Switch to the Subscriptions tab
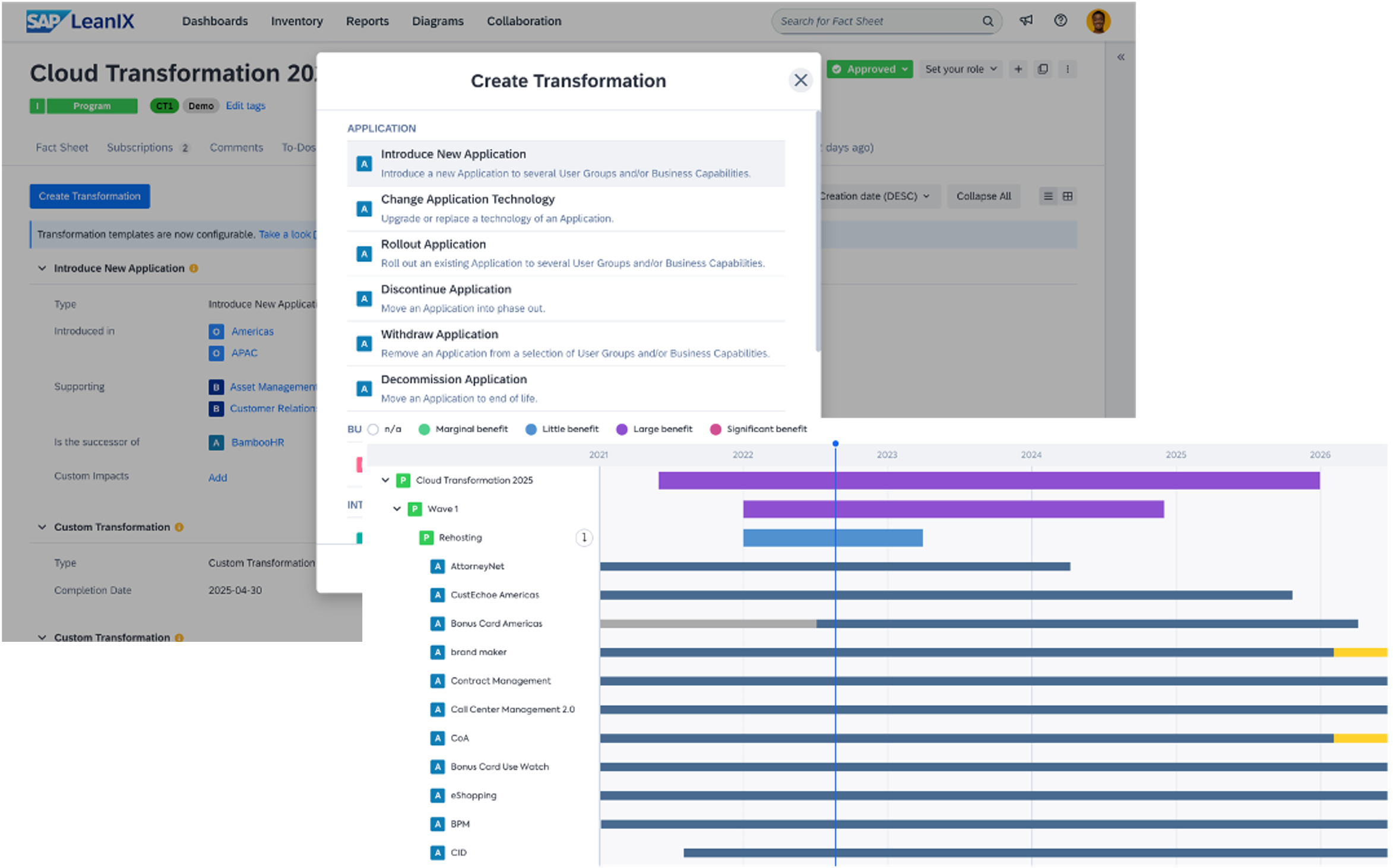Viewport: 1393px width, 868px height. [140, 147]
